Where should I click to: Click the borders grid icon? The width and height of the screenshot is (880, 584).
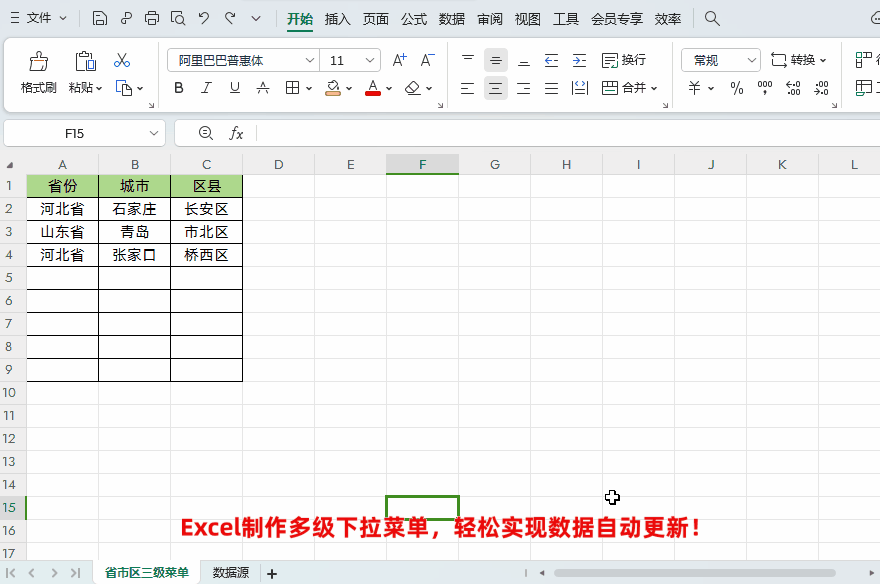tap(292, 88)
